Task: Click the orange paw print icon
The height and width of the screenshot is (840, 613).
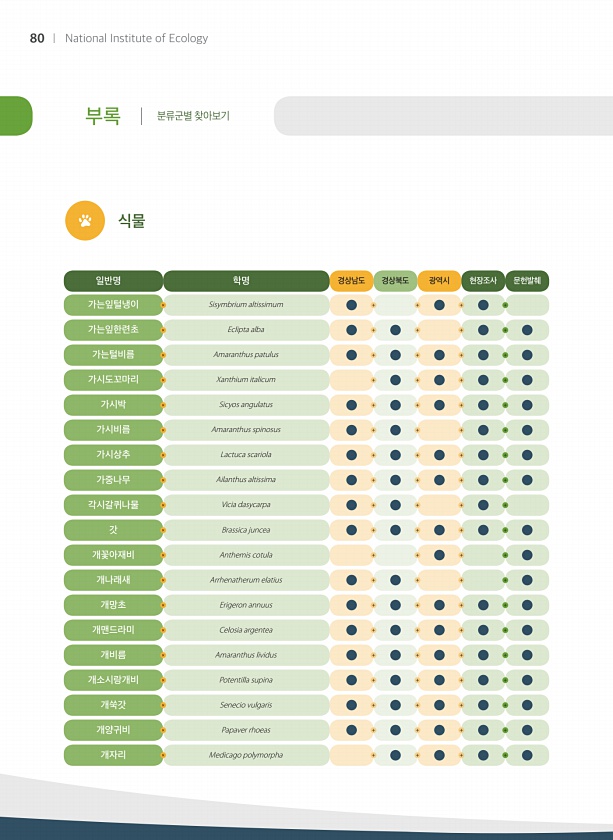Action: click(x=85, y=221)
